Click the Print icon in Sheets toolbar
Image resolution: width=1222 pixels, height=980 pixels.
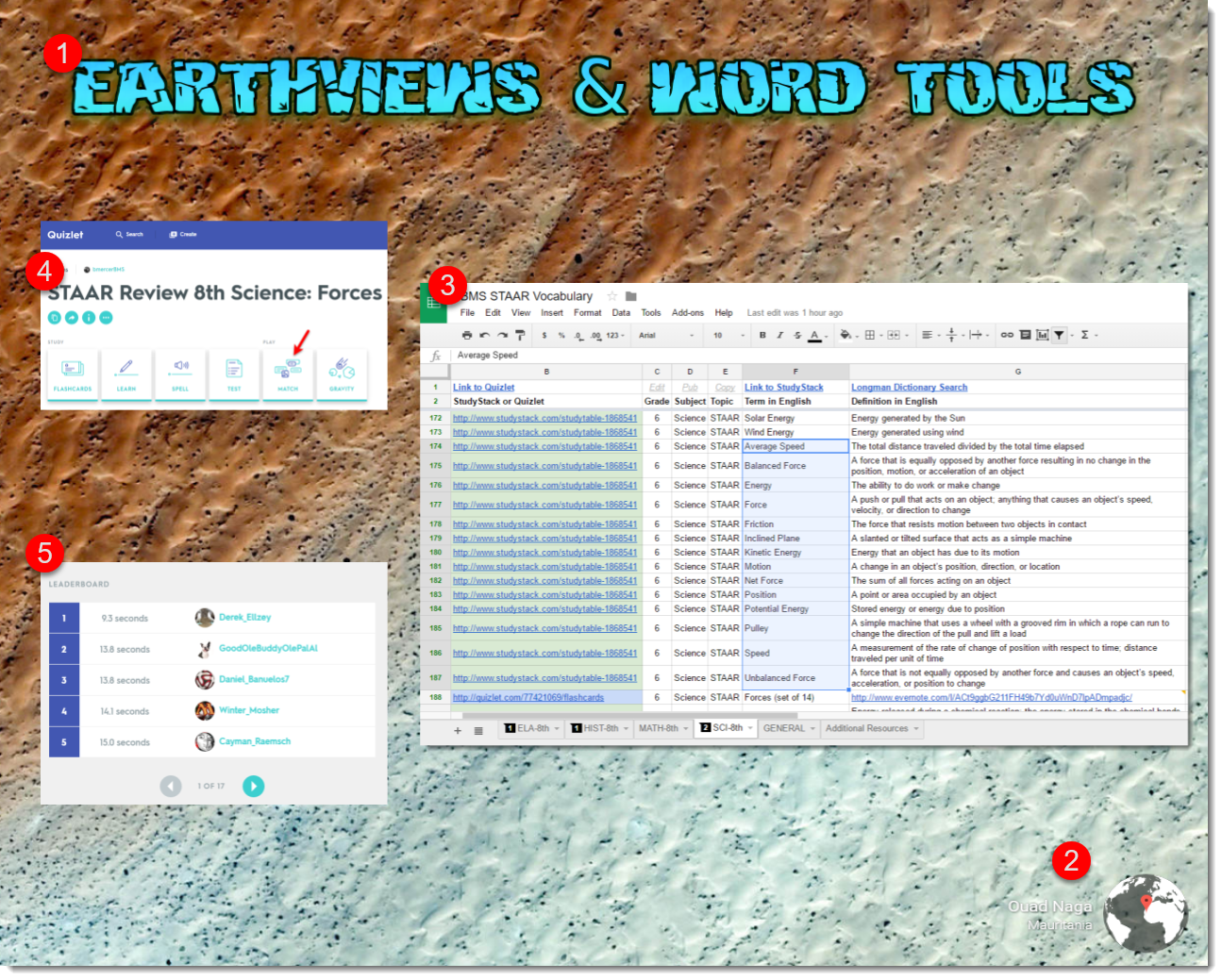pyautogui.click(x=466, y=335)
